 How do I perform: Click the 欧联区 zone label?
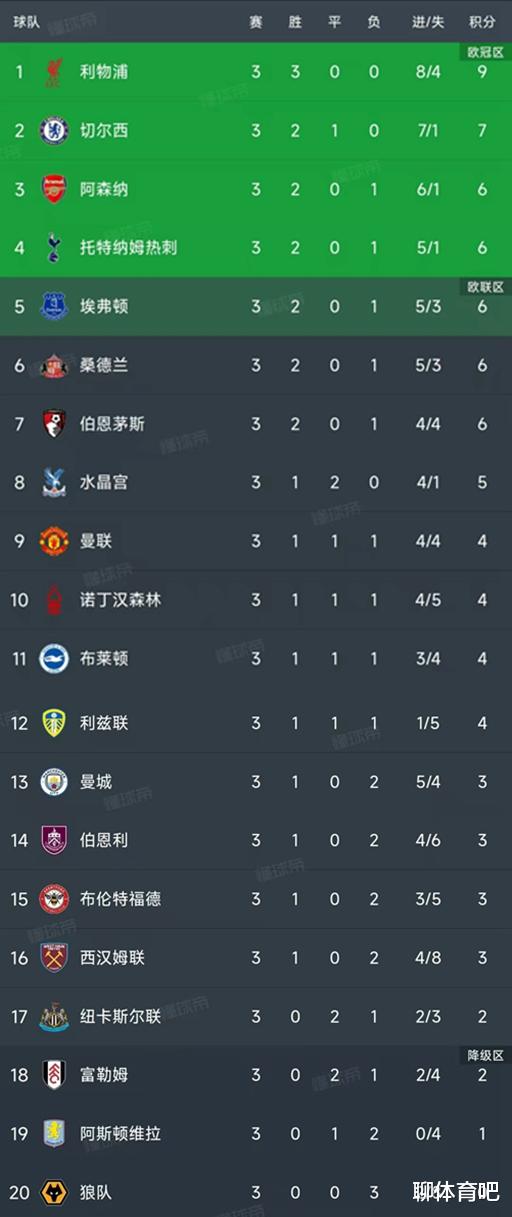(485, 286)
